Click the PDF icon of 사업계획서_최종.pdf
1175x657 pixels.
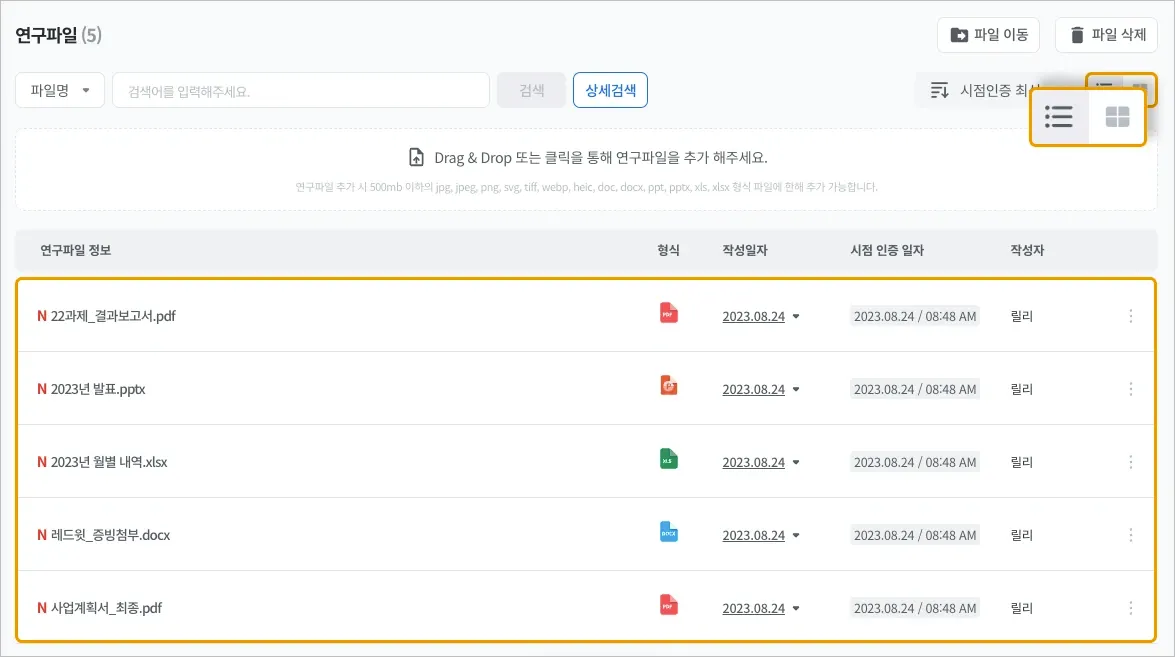point(668,605)
